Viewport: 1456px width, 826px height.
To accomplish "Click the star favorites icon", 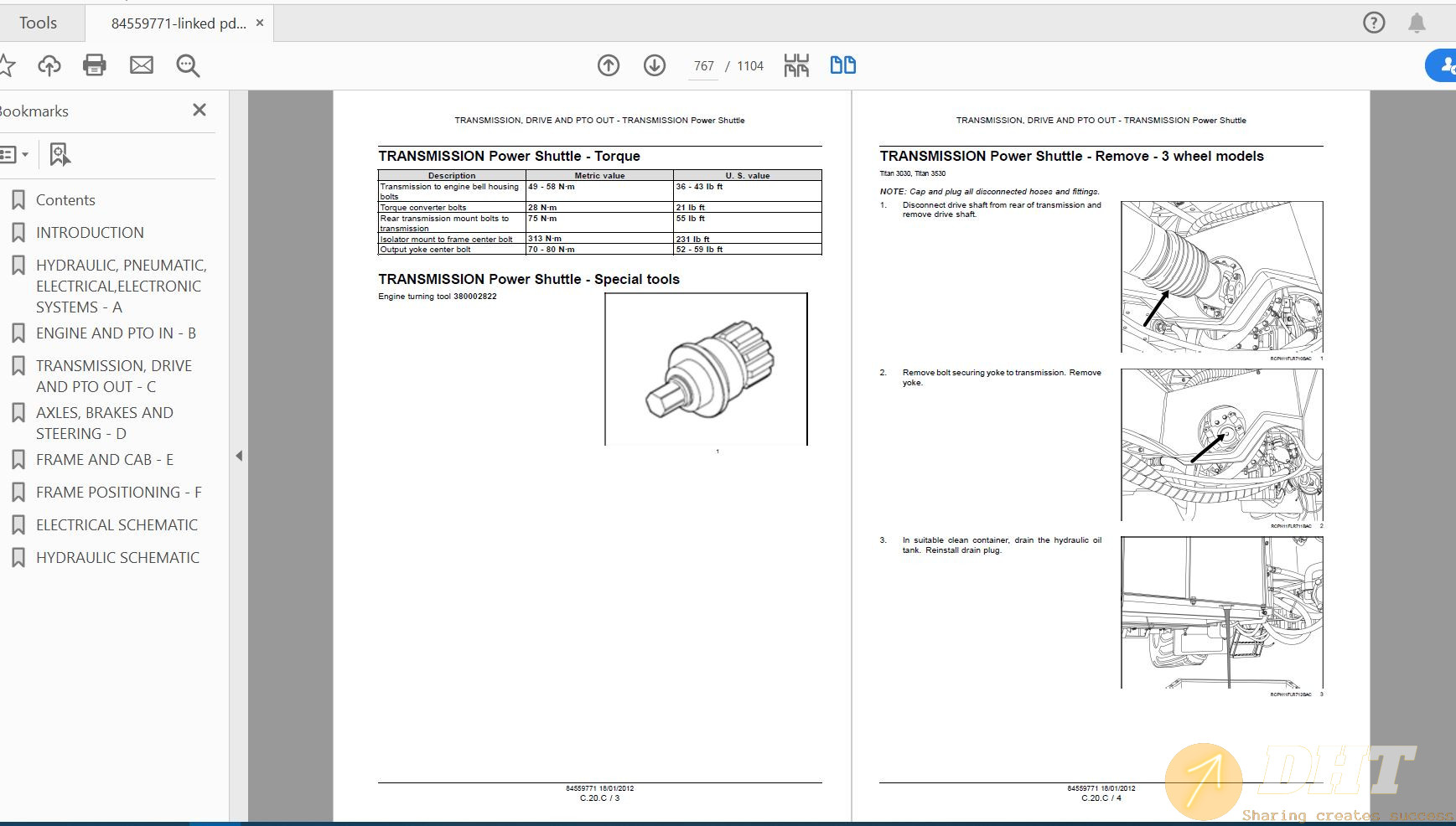I will click(x=8, y=65).
